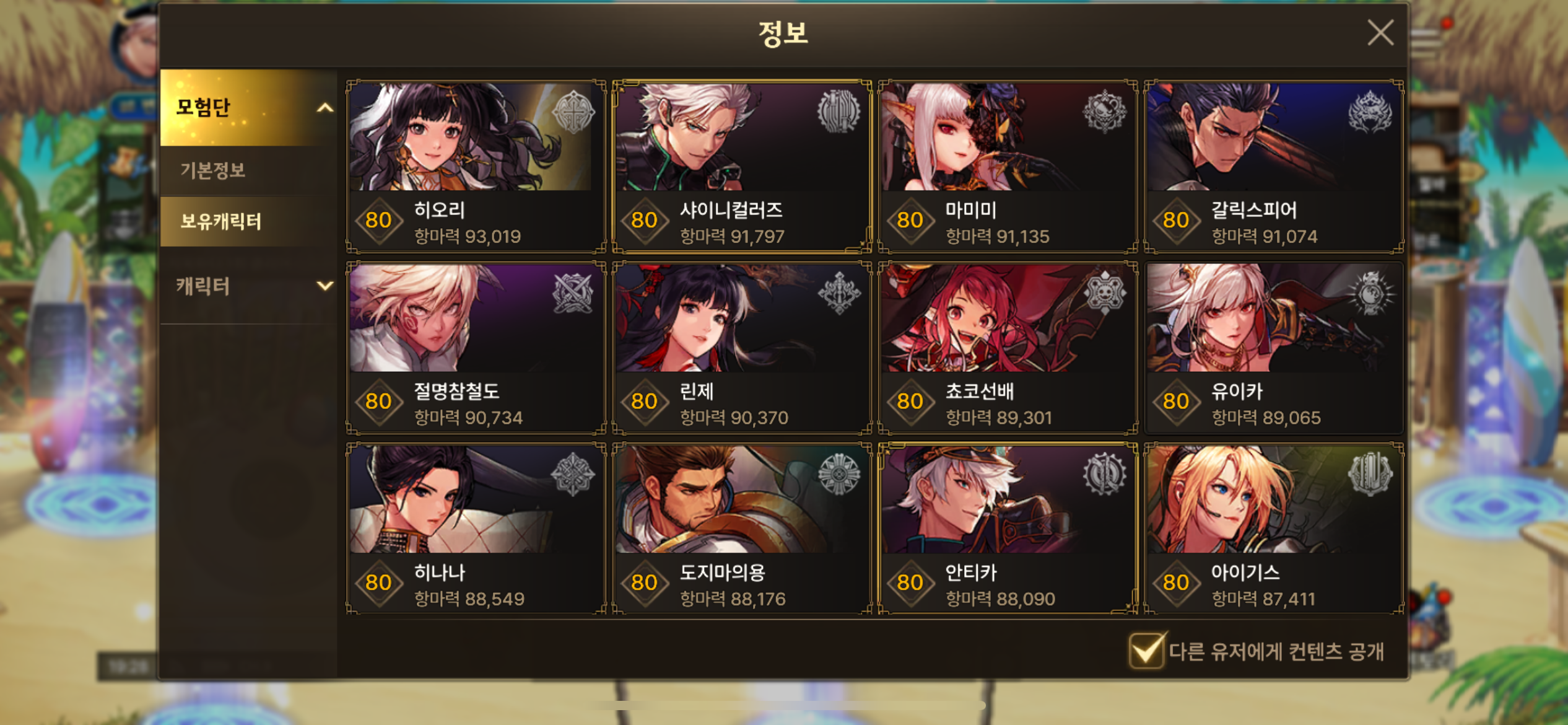Screen dimensions: 1568x725
Task: Close the 정보 window
Action: 1380,32
